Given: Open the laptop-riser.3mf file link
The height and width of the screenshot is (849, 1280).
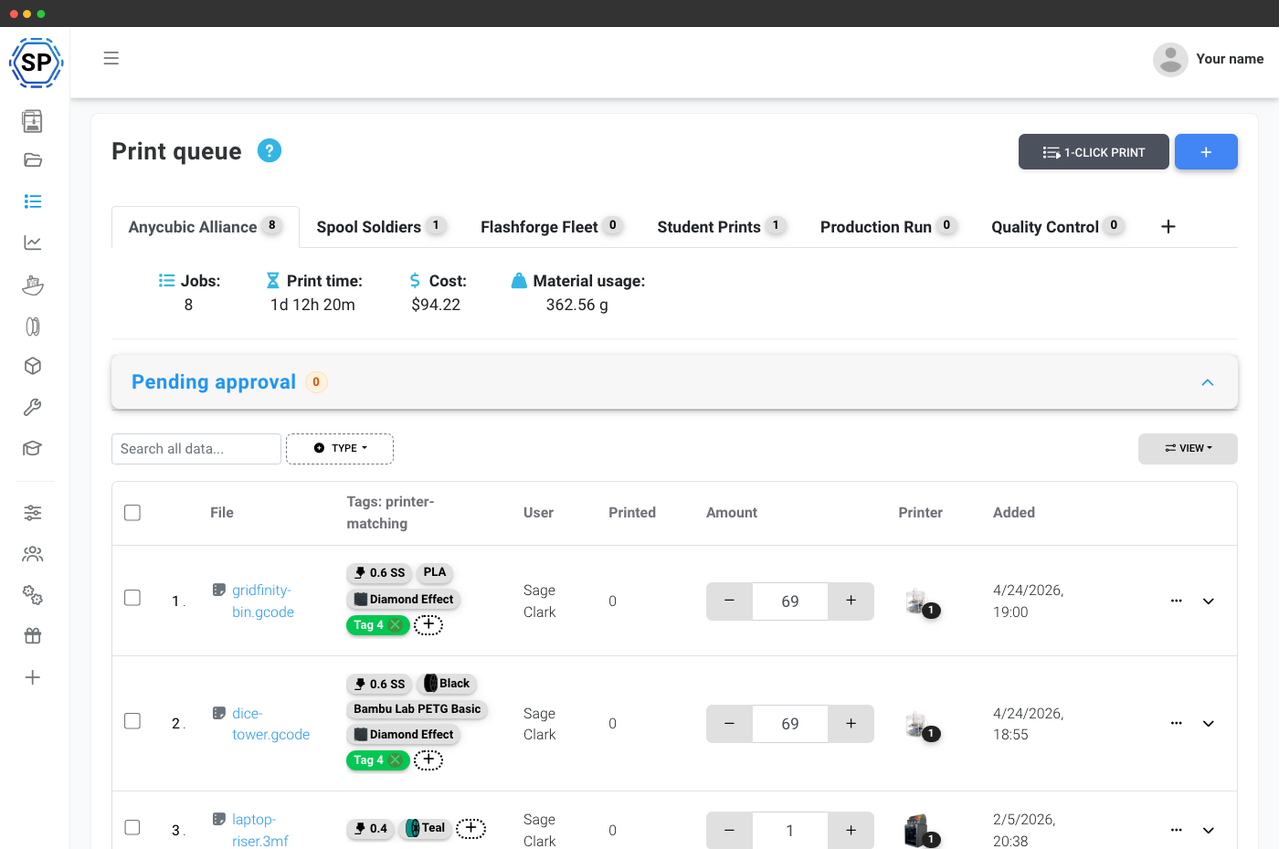Looking at the screenshot, I should (x=260, y=830).
